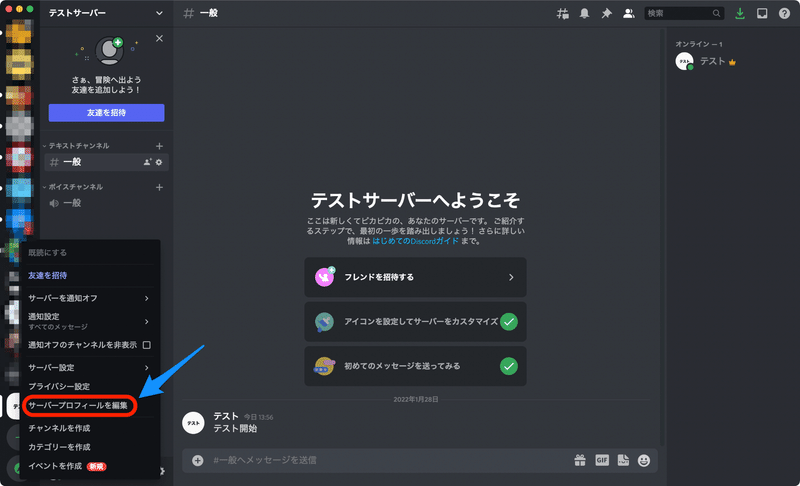Image resolution: width=800 pixels, height=486 pixels.
Task: Click the search magnifier icon
Action: 716,13
